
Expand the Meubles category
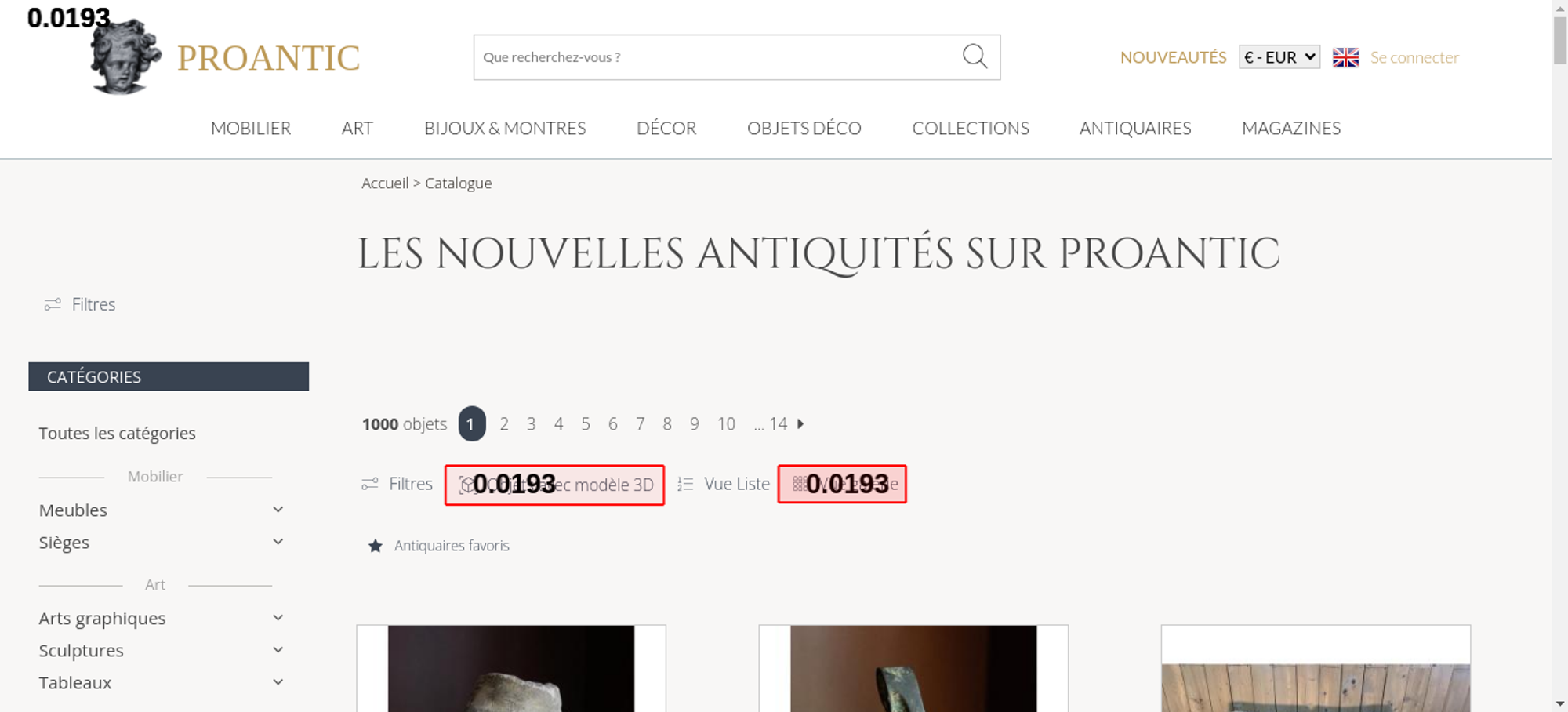278,510
